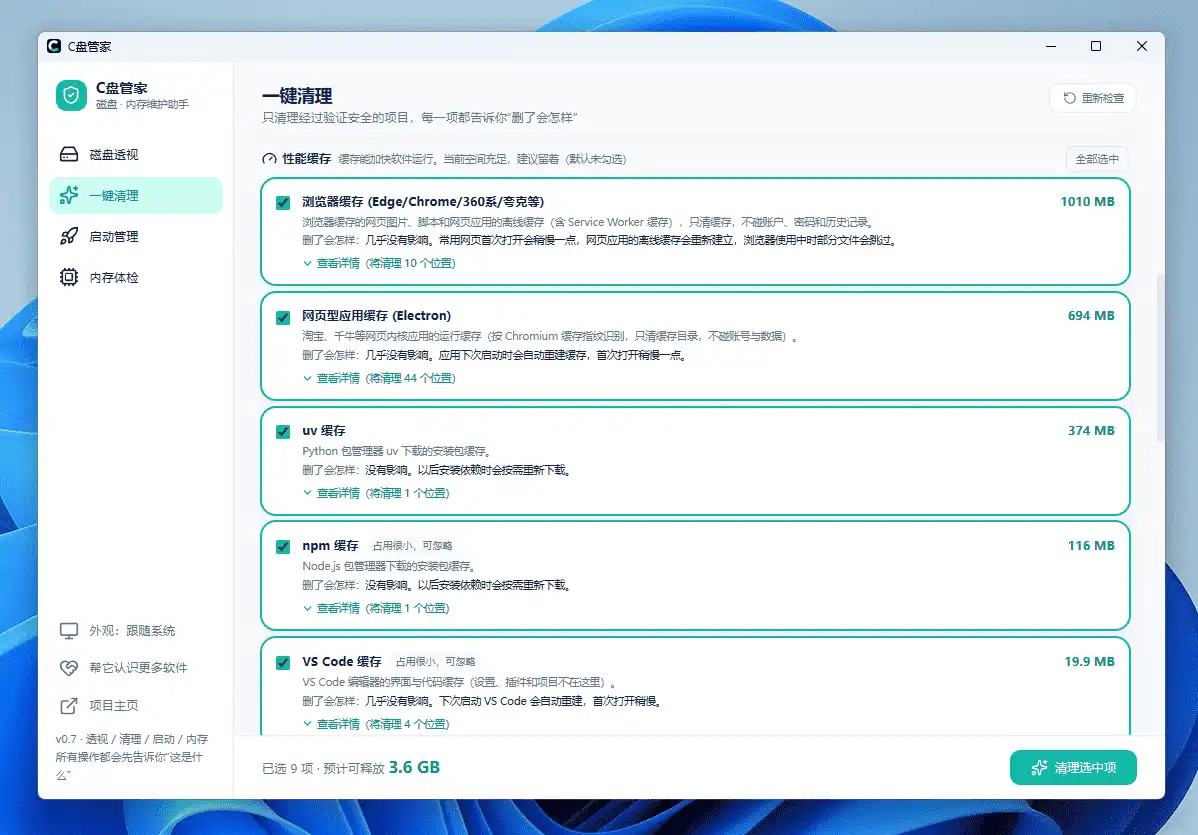1198x835 pixels.
Task: Click the 浏览器缓存 (Edge/Chrome/360系/夸克等) title
Action: (x=423, y=202)
